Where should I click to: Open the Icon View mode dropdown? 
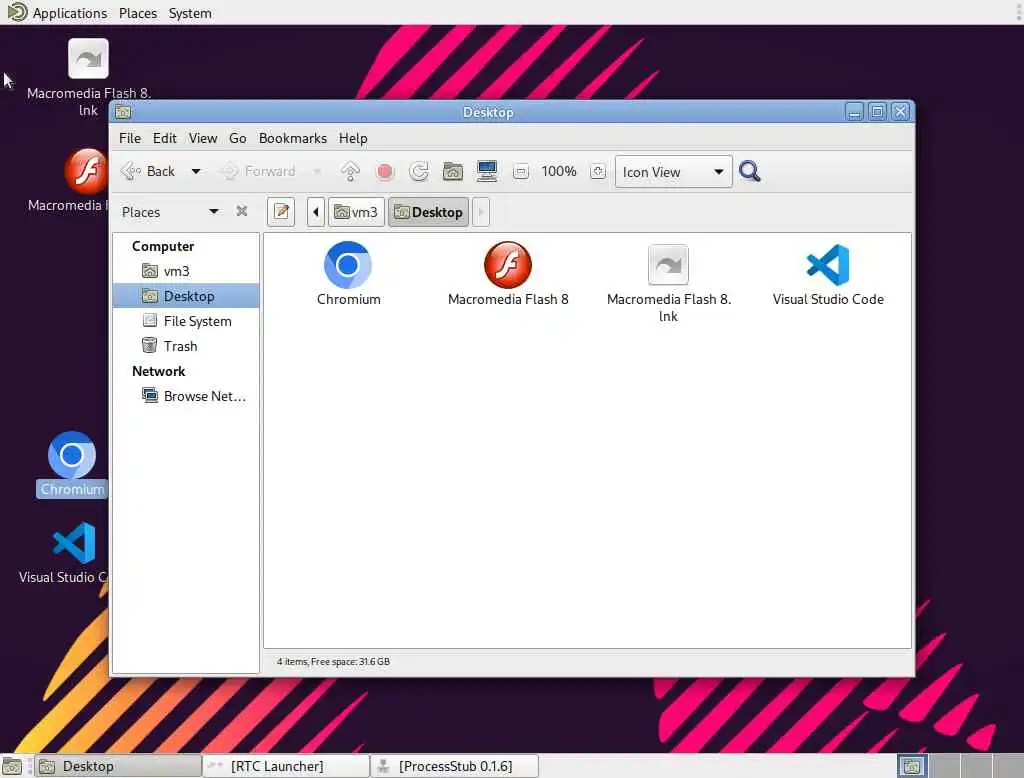(x=673, y=172)
